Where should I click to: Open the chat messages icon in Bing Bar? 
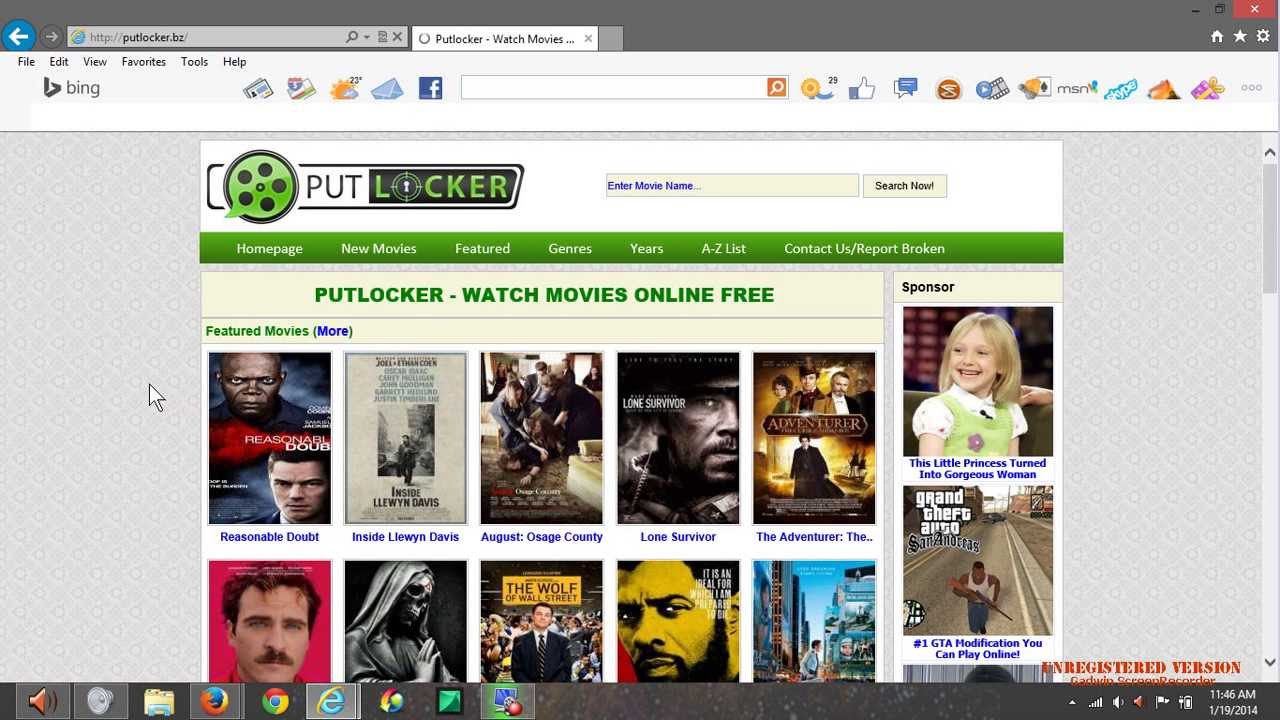coord(906,88)
